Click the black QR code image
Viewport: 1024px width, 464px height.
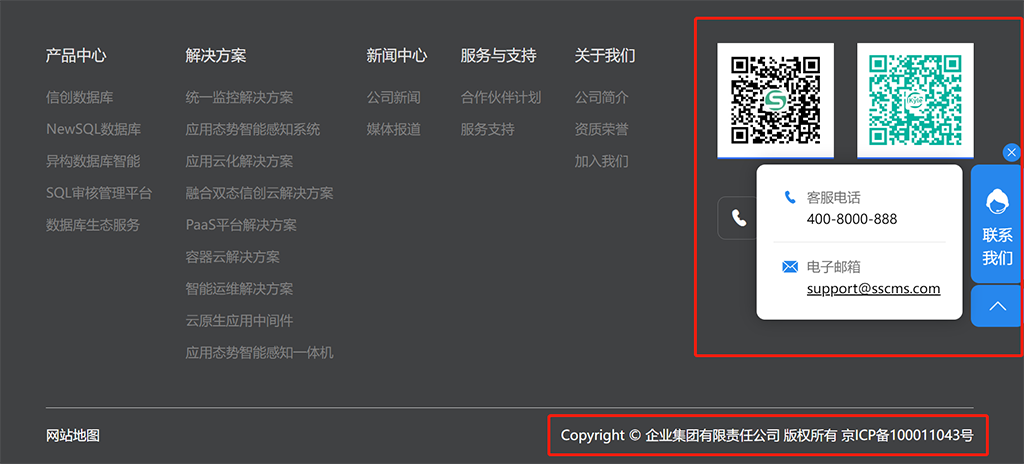[x=775, y=100]
